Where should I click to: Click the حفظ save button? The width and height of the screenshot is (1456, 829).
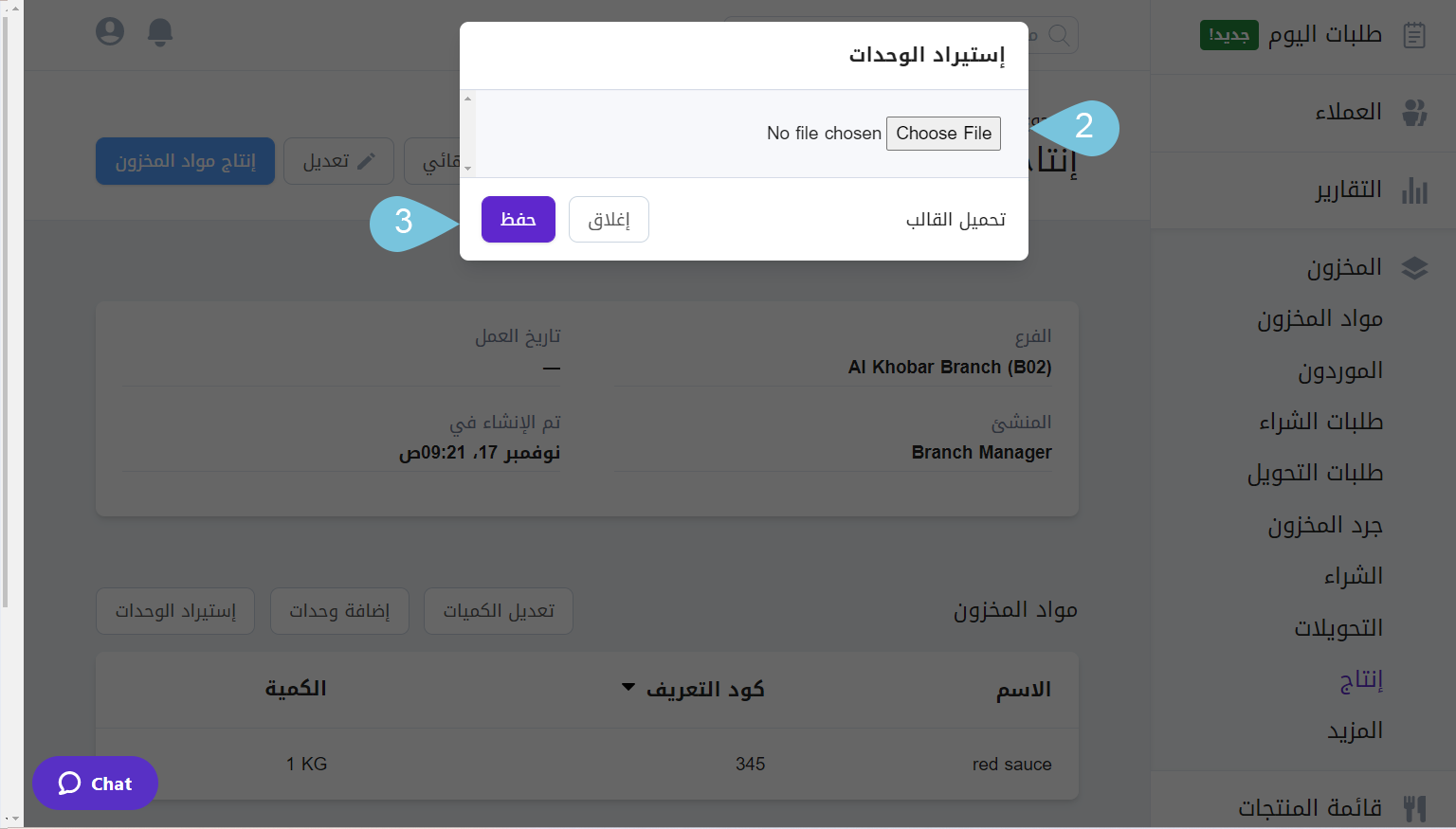[518, 219]
